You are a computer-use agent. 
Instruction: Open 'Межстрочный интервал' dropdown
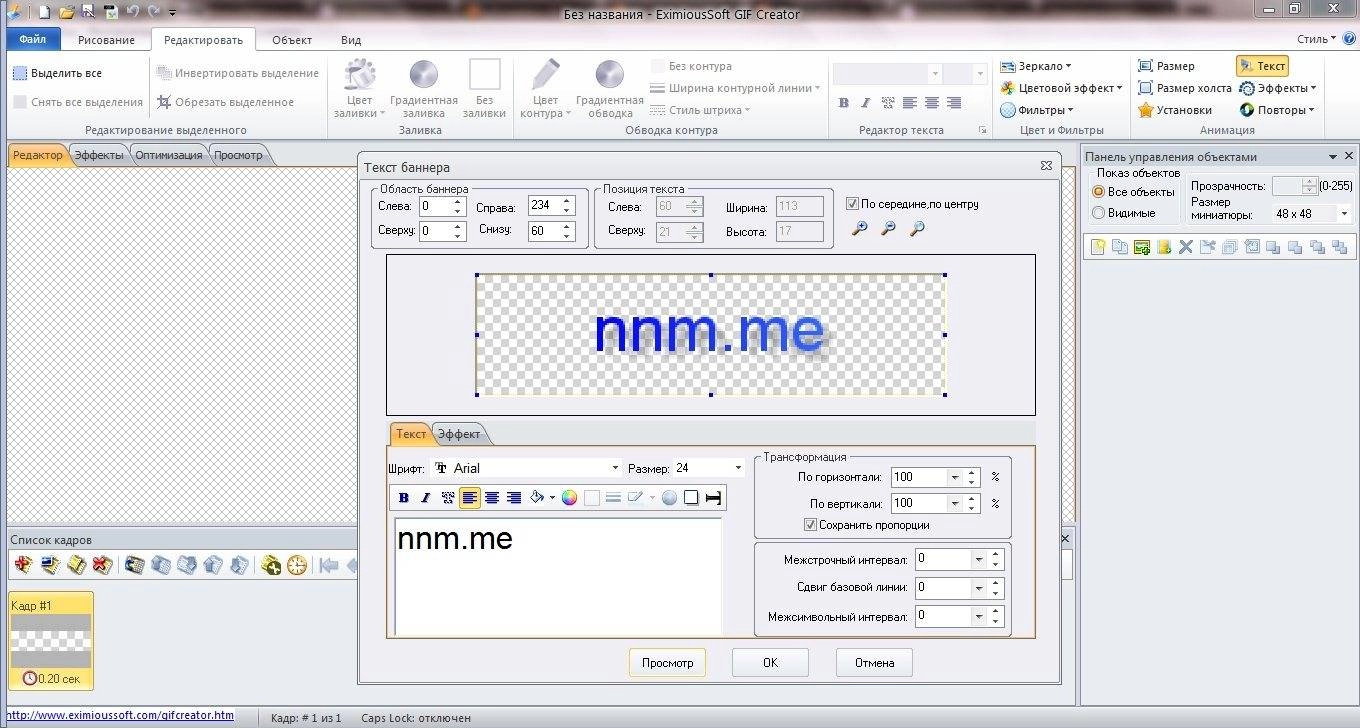[979, 559]
